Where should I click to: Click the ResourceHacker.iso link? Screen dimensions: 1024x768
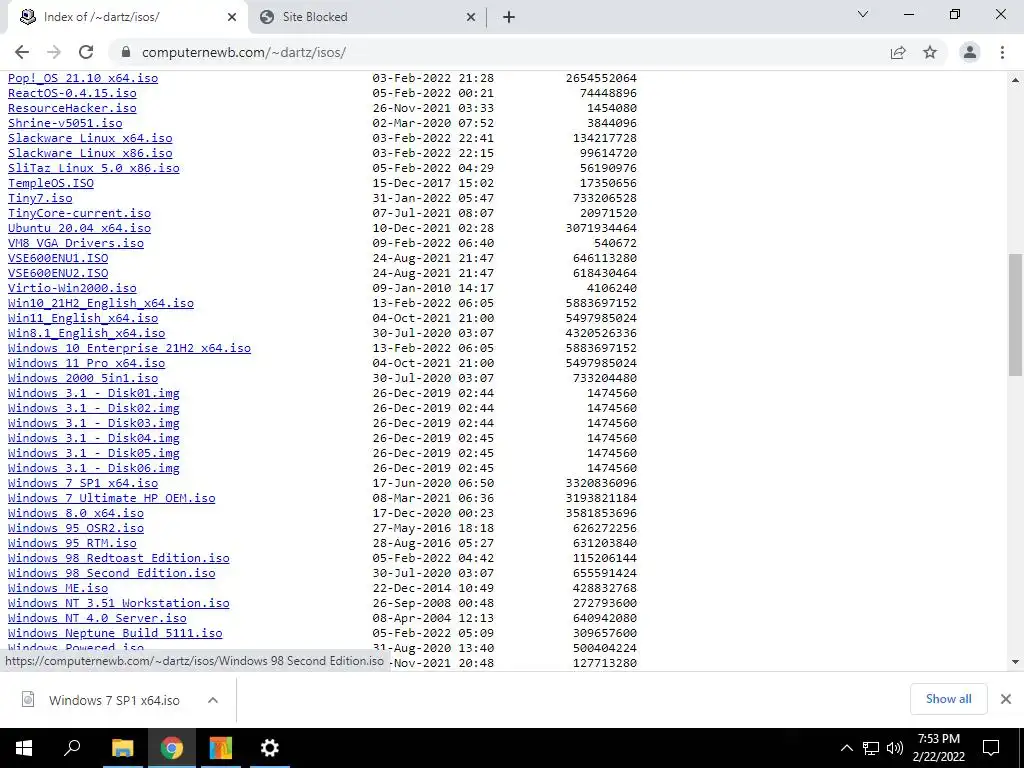point(72,108)
